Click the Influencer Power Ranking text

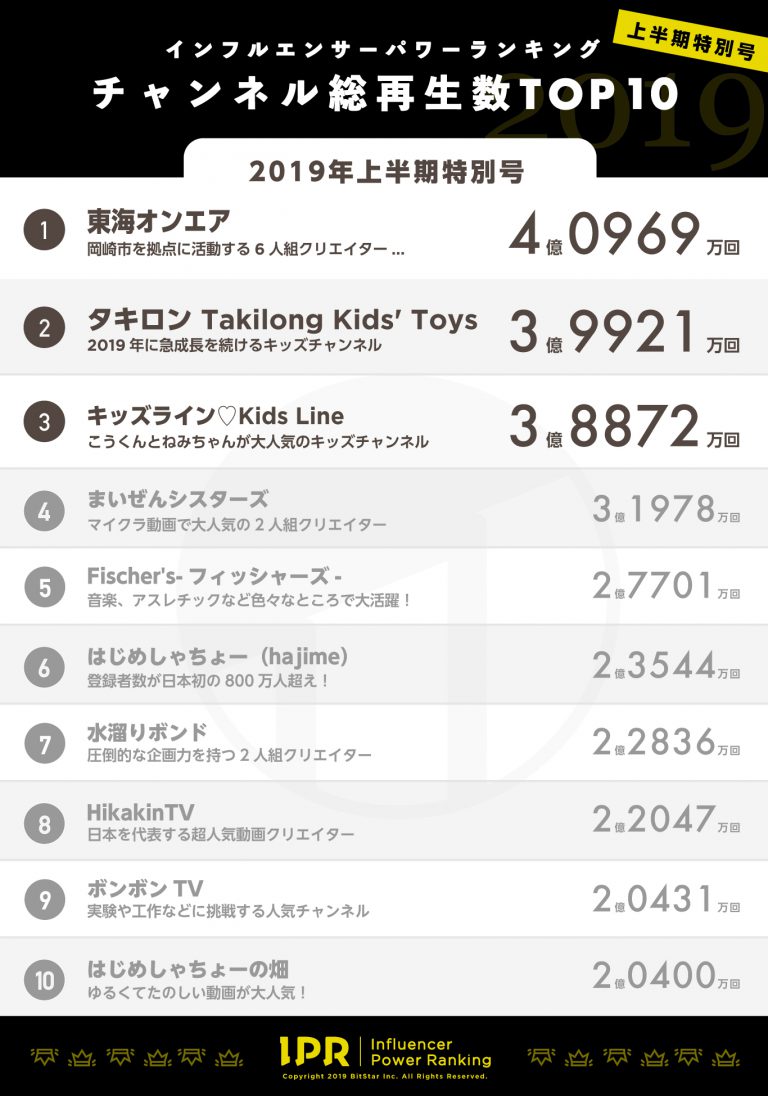click(430, 1052)
